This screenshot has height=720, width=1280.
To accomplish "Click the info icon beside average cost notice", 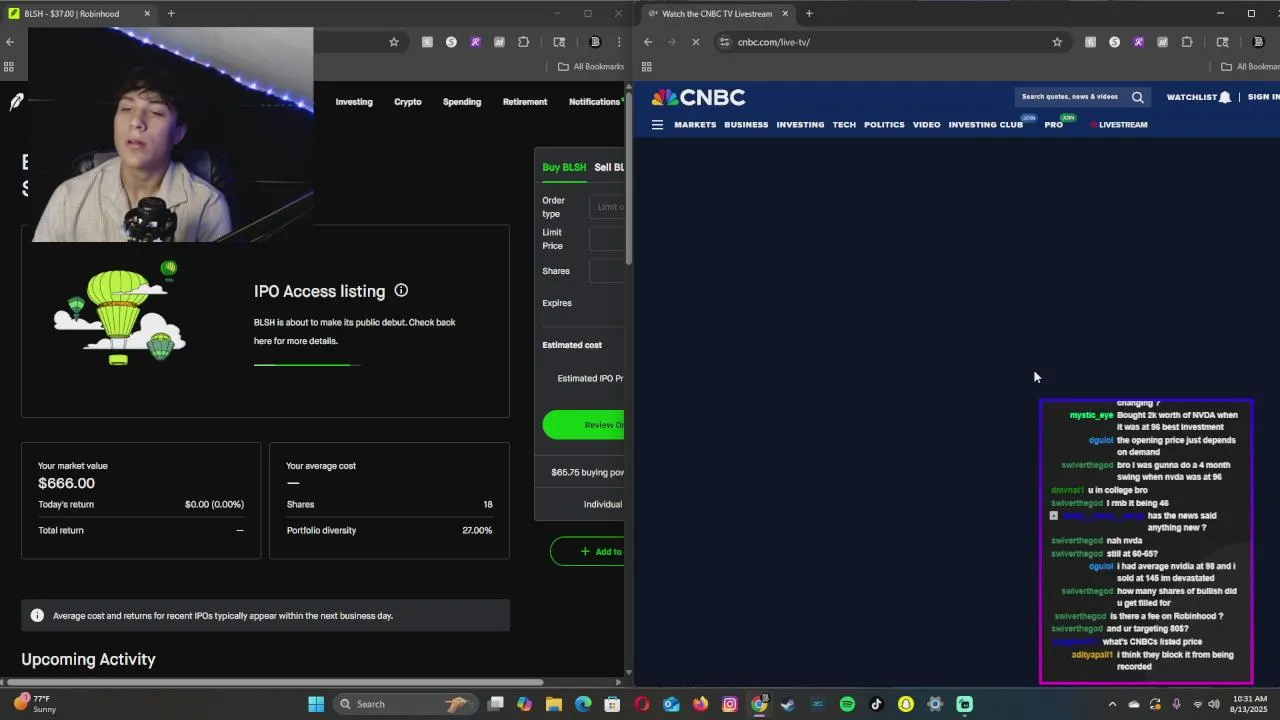I will coord(37,615).
